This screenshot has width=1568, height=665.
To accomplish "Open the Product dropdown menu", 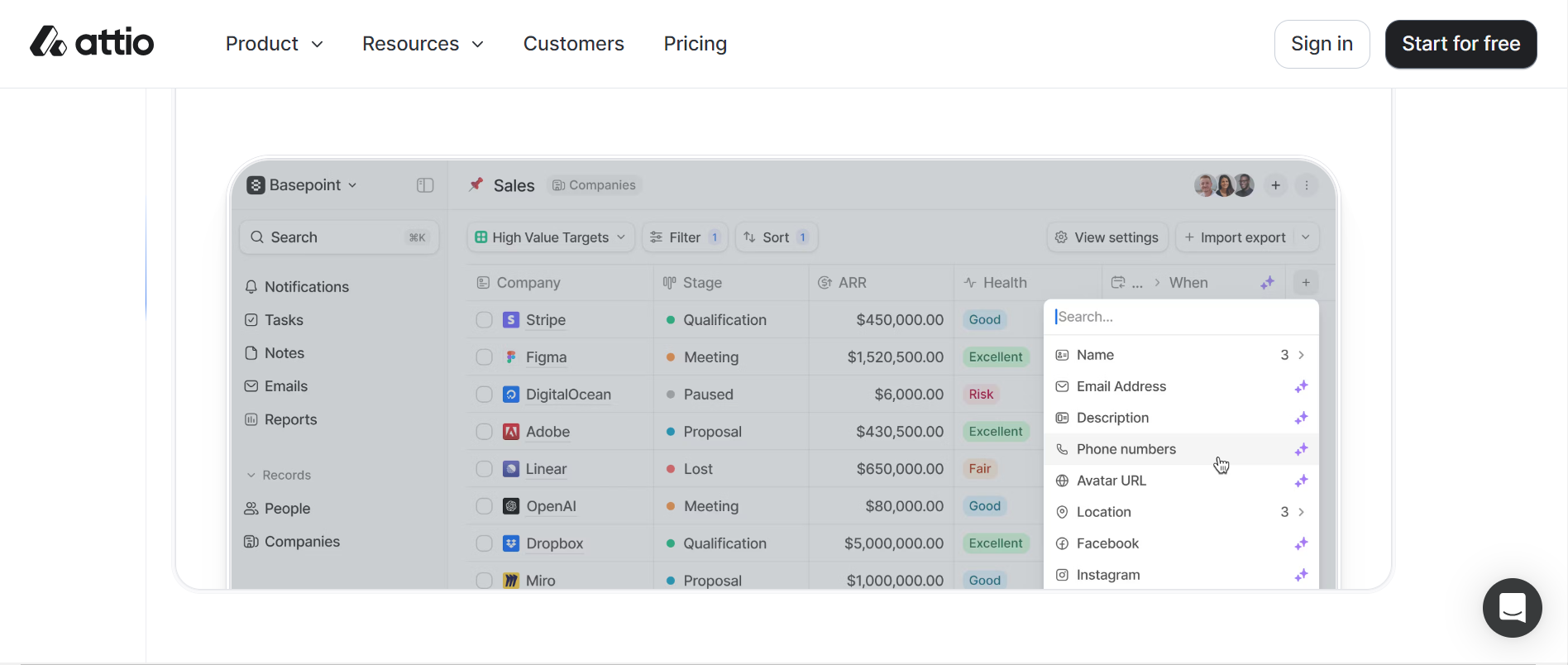I will [x=274, y=43].
